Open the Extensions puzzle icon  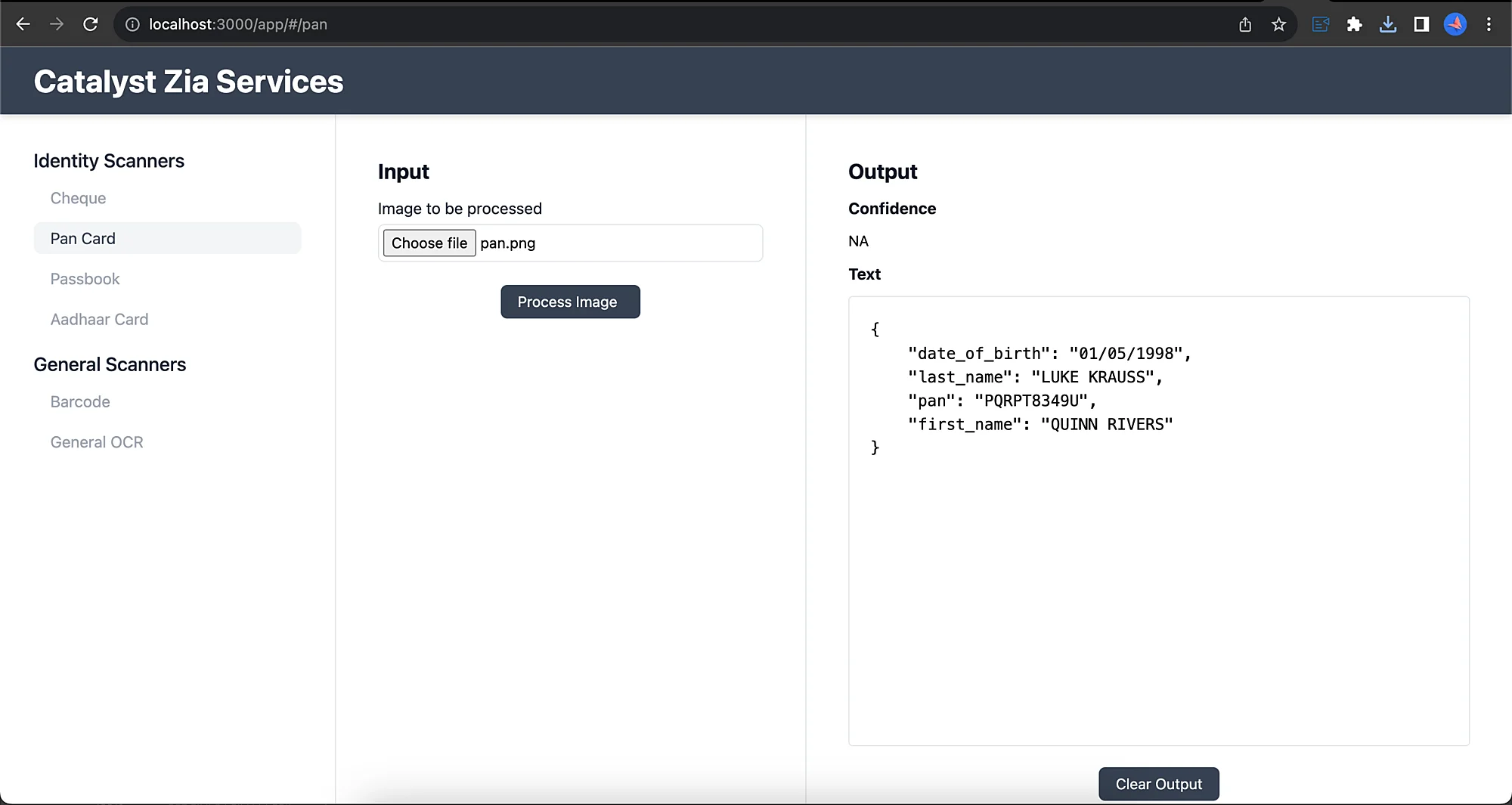coord(1354,24)
